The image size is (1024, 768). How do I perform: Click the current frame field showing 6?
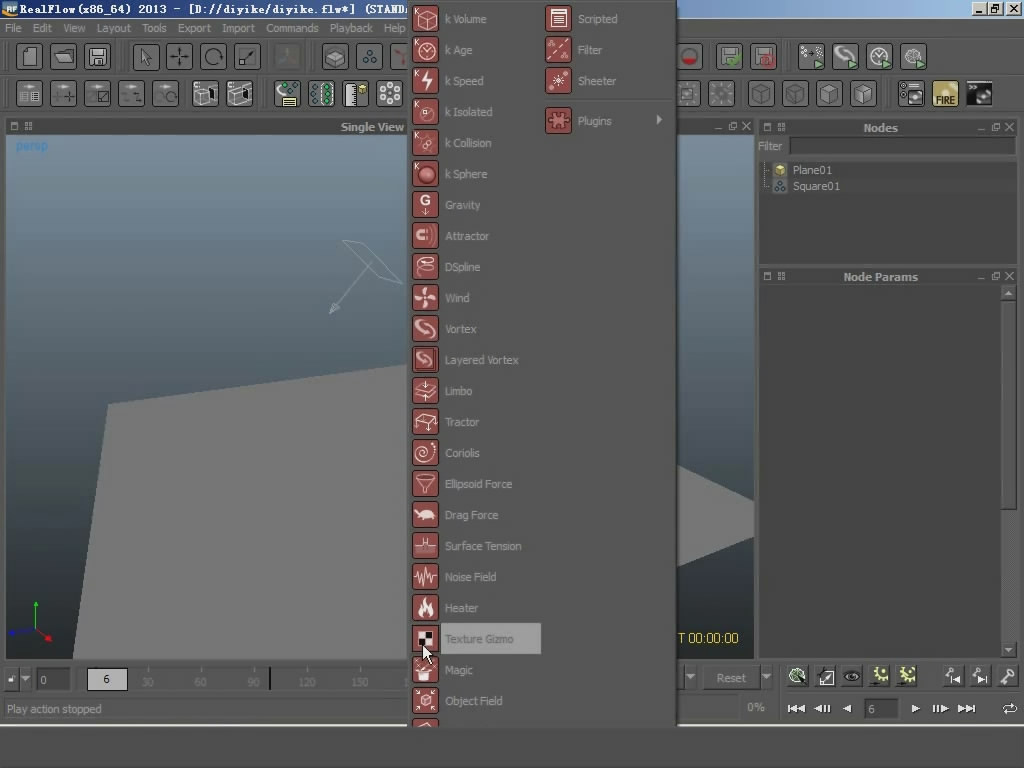[x=880, y=709]
